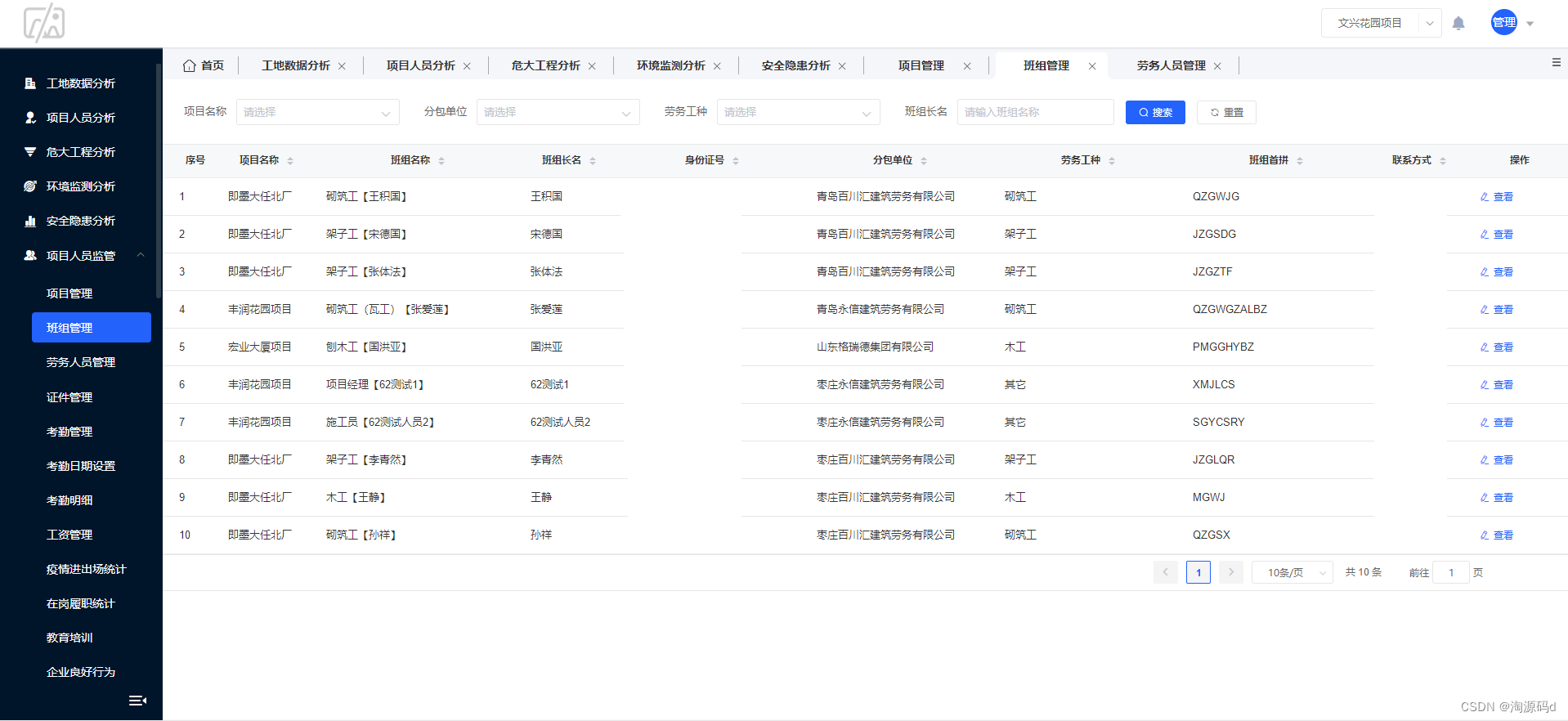Click the app logo at top left

click(44, 23)
